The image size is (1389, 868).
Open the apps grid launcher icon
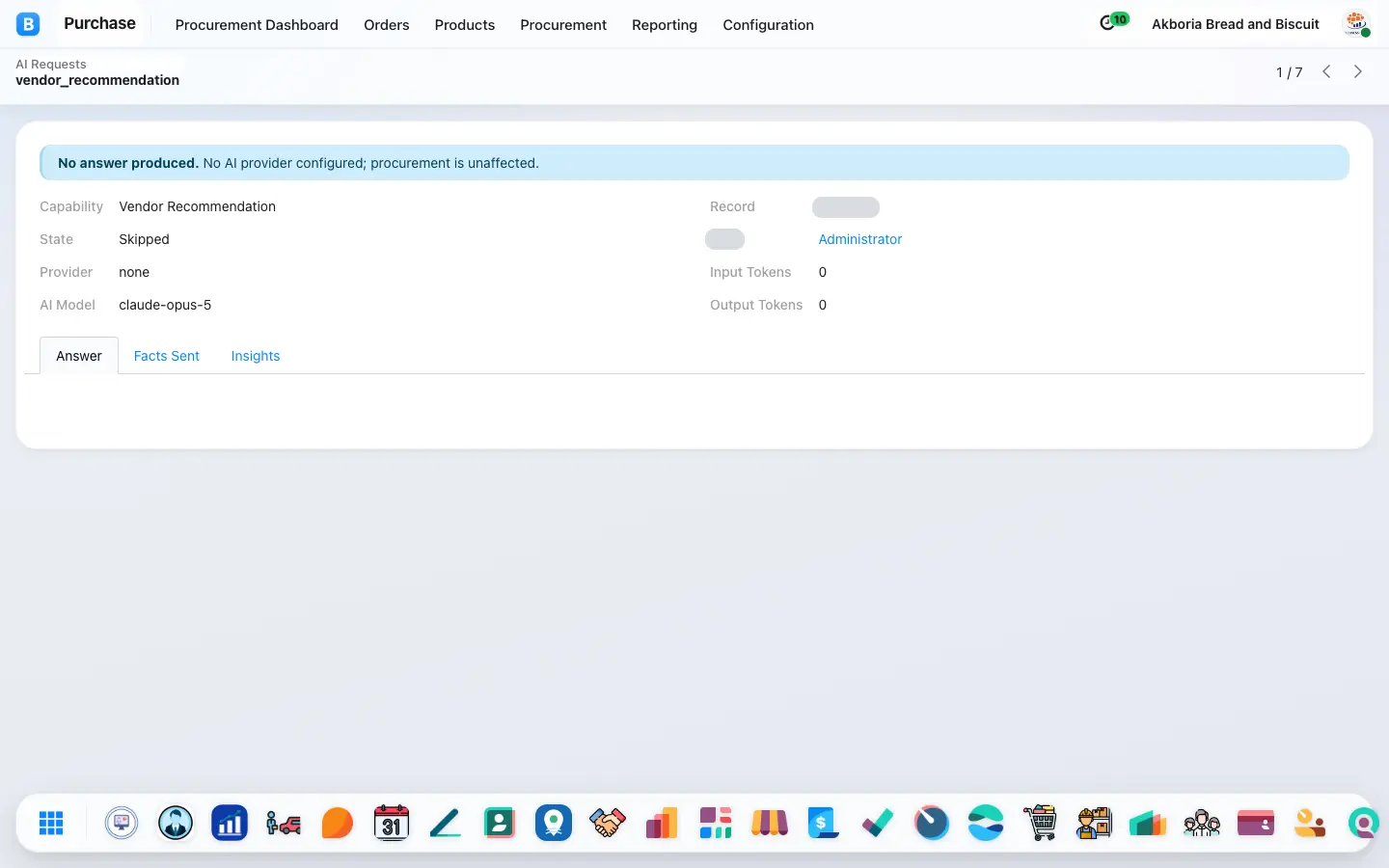click(x=51, y=823)
